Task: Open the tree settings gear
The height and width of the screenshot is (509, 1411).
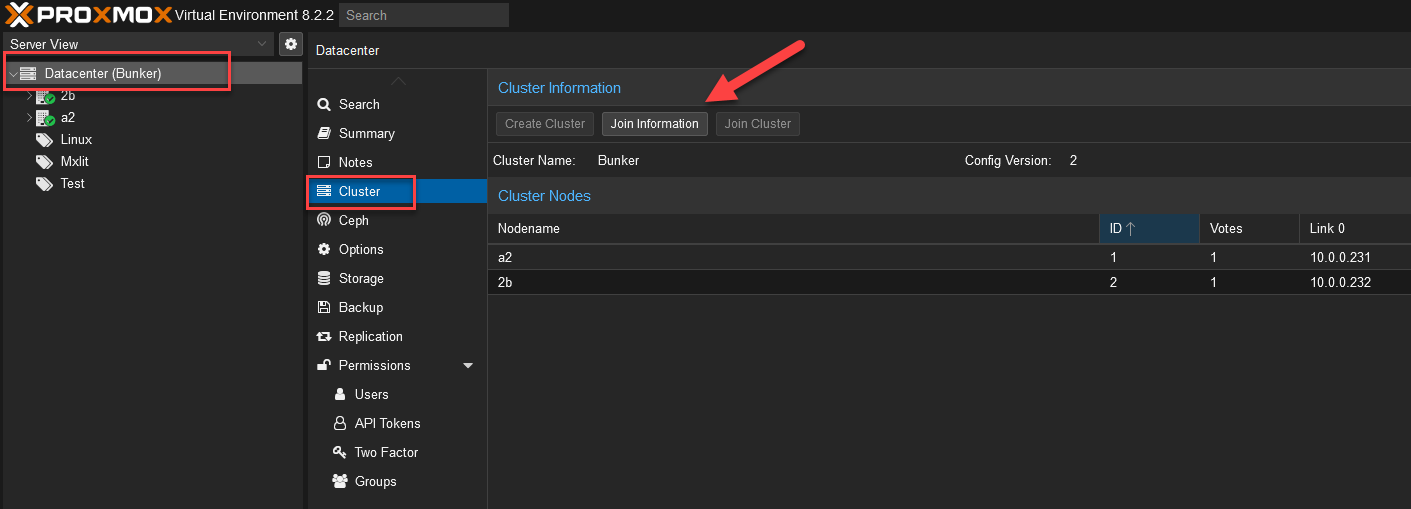Action: [x=291, y=44]
